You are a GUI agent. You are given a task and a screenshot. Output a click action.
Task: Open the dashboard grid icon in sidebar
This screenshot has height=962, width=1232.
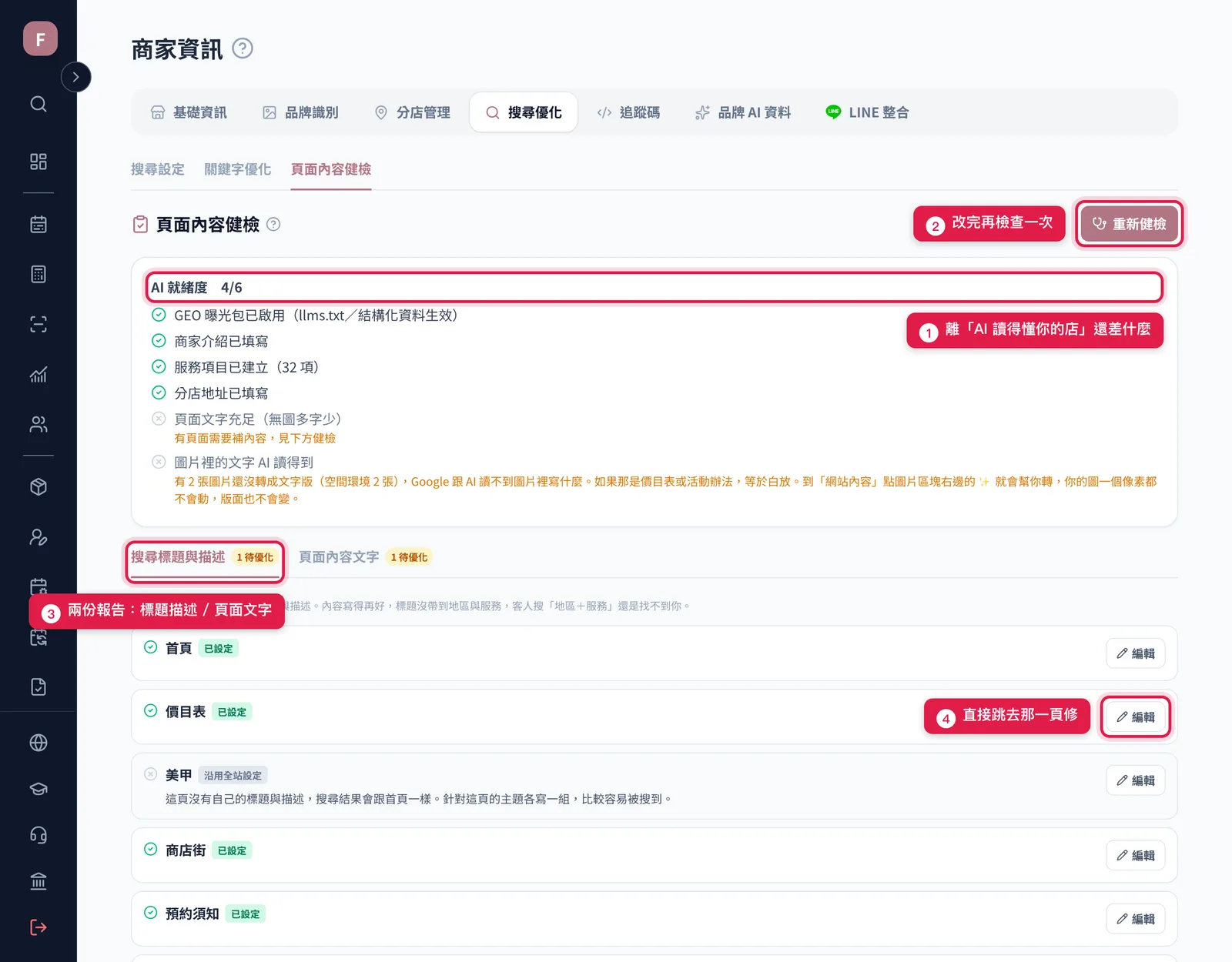coord(38,162)
